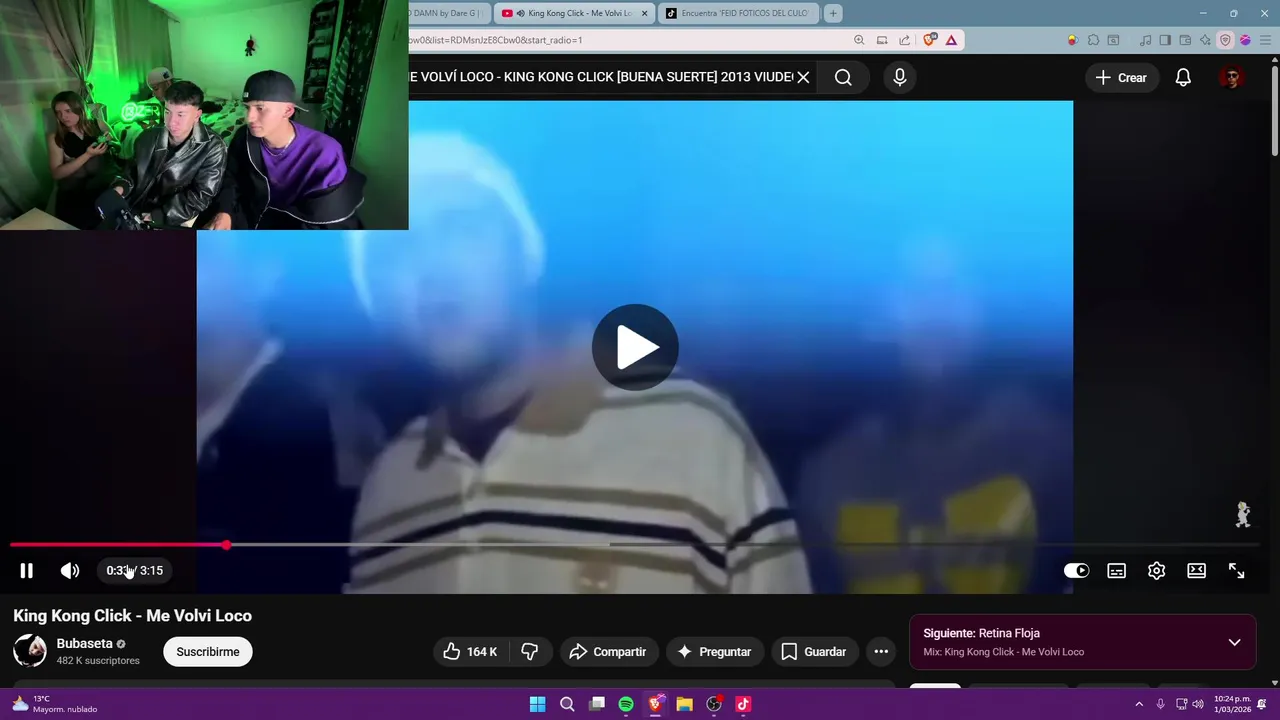Open the Brave Wallet icon

[x=1185, y=40]
